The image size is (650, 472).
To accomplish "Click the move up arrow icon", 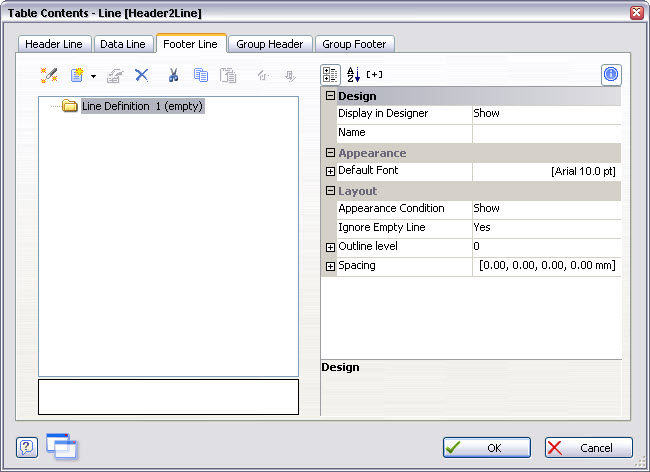I will pos(263,75).
